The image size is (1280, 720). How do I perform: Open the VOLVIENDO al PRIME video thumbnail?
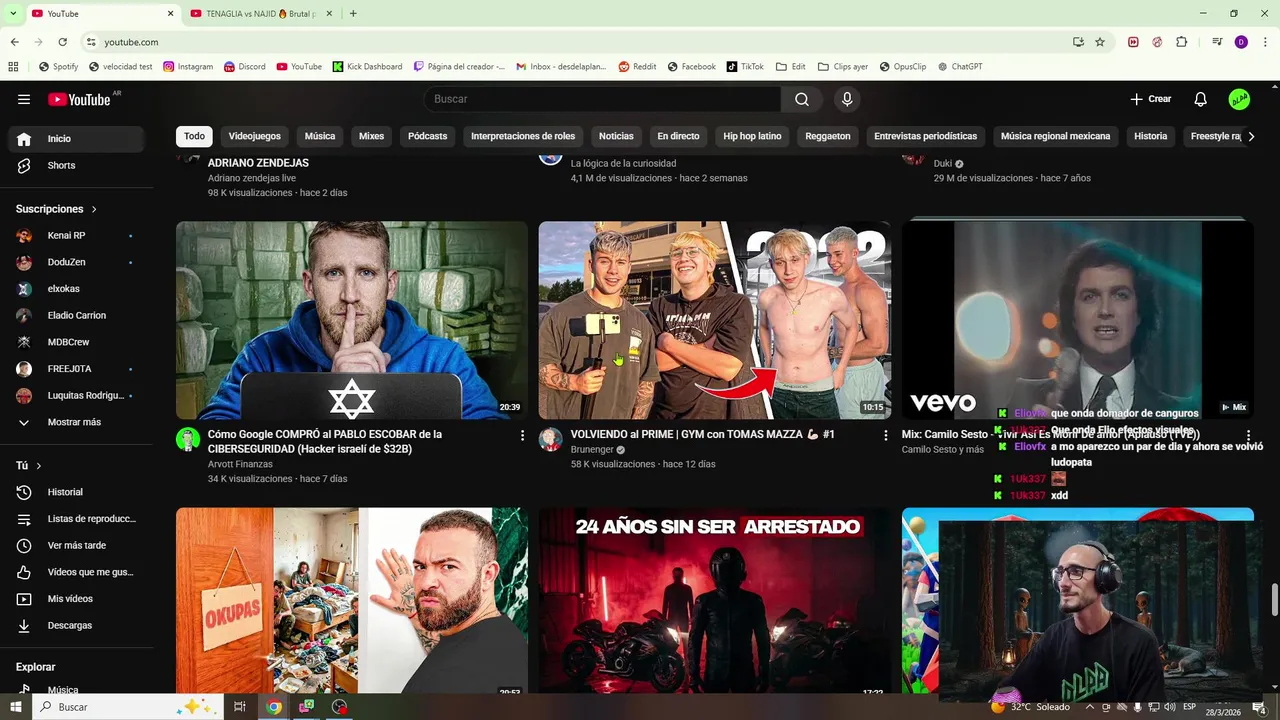click(x=714, y=320)
